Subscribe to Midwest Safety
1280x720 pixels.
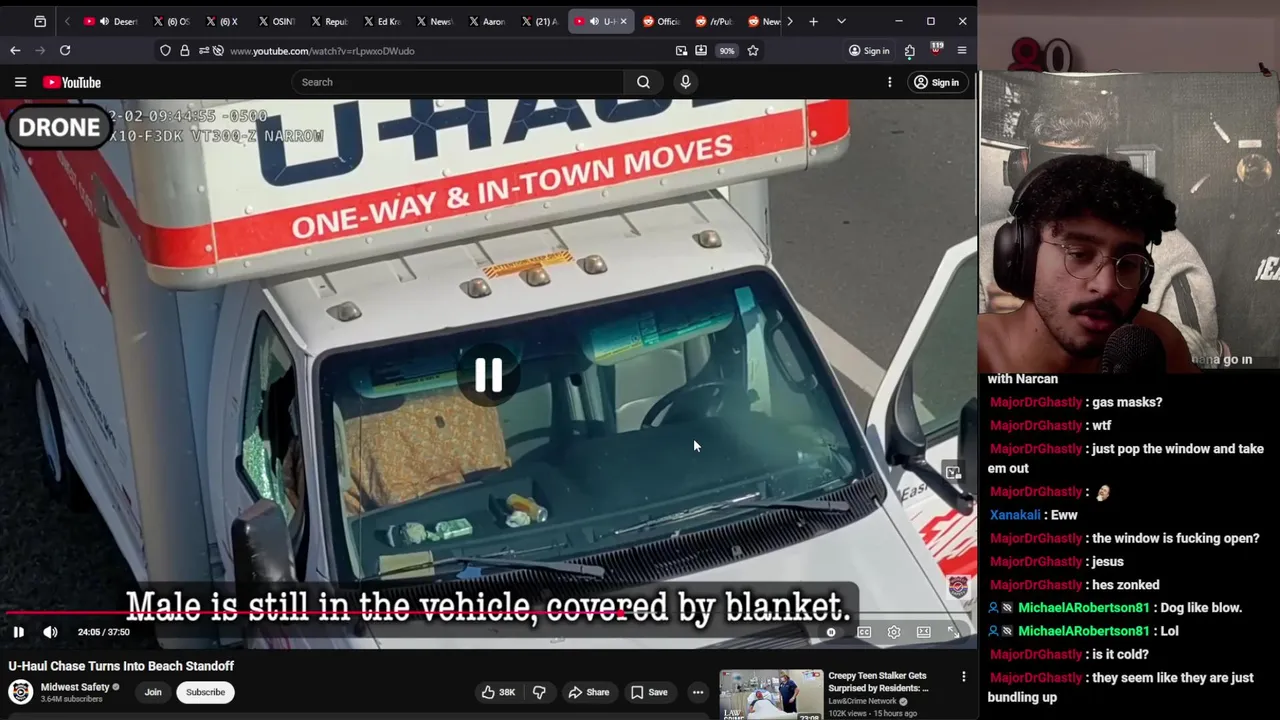click(205, 692)
